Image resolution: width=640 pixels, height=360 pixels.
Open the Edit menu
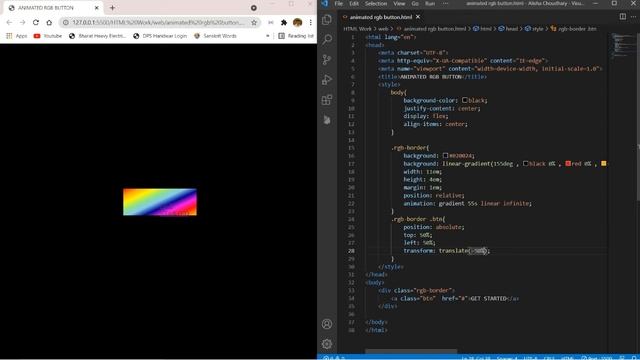pos(354,3)
